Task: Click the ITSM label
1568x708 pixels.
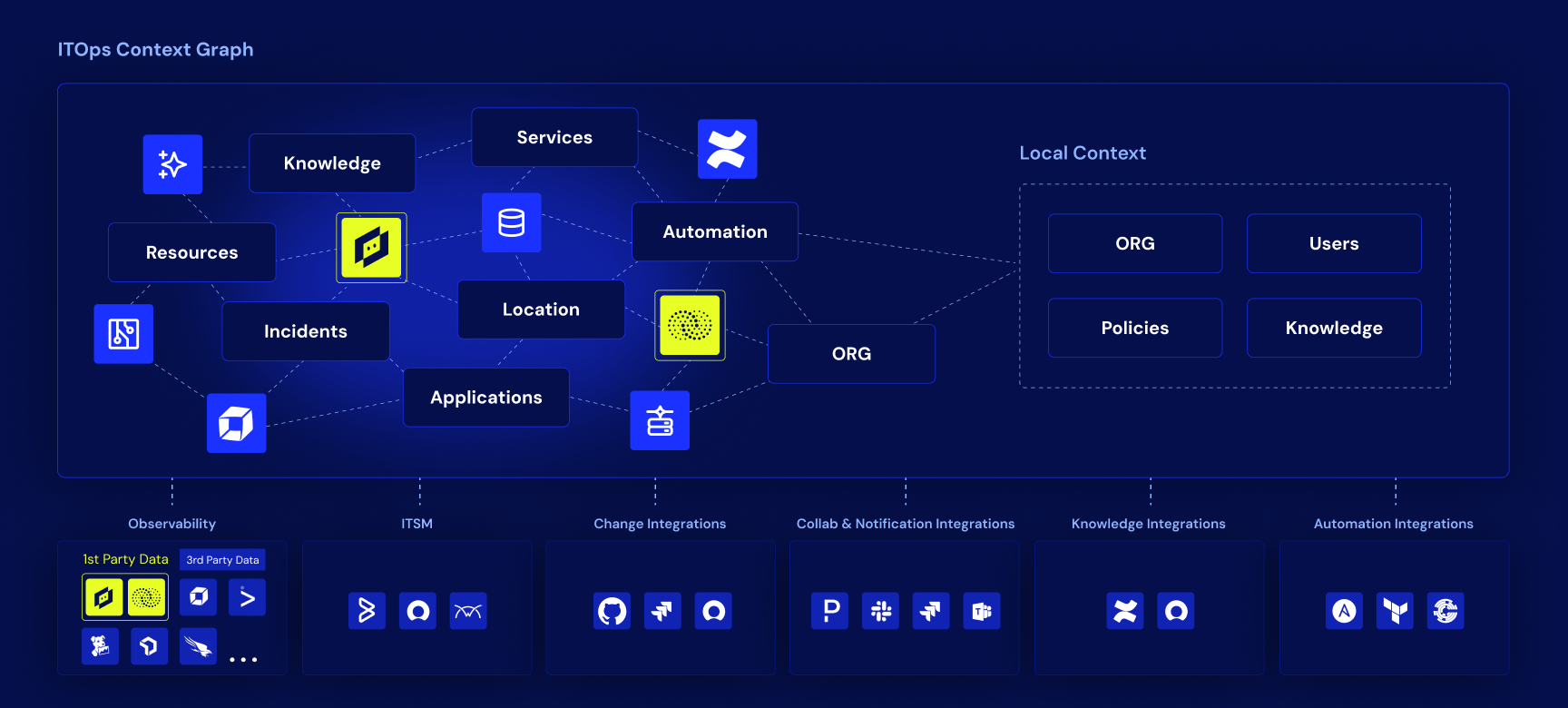Action: [416, 524]
